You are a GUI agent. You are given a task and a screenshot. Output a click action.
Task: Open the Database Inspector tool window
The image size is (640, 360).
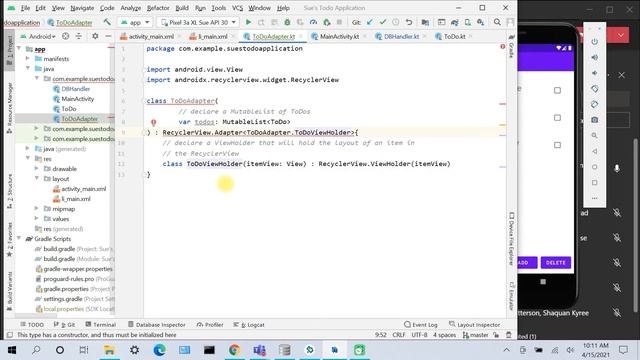157,324
